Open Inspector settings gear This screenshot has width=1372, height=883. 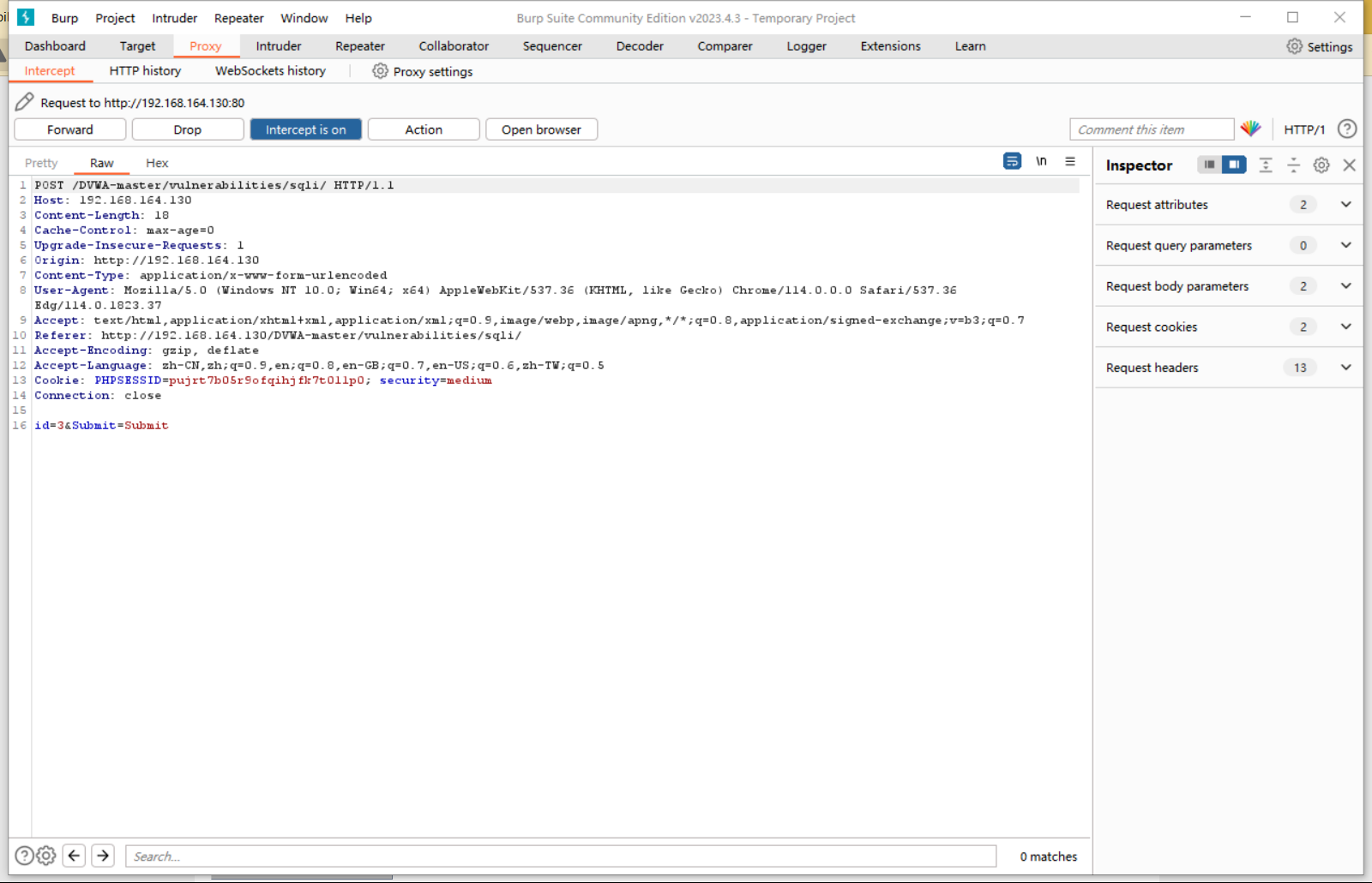(1321, 165)
